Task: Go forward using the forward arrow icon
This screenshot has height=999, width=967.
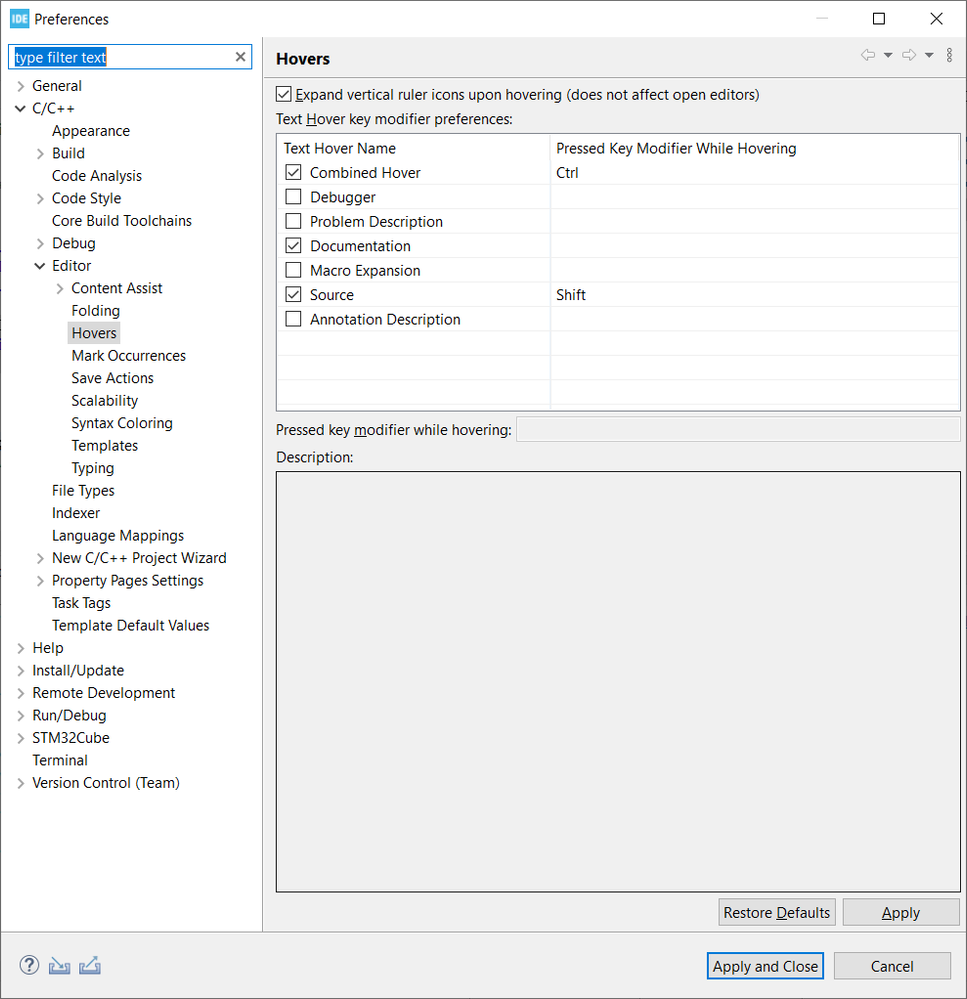Action: 908,56
